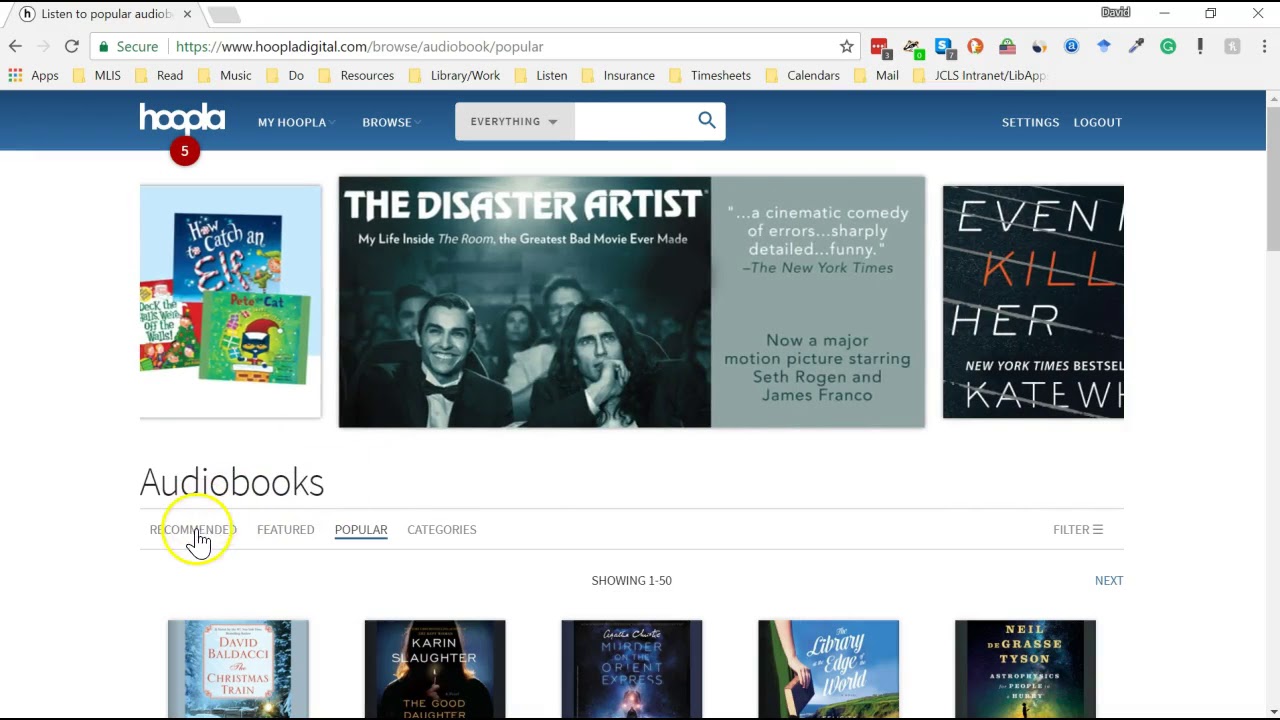Open the Calendars bookmark folder
1280x720 pixels.
click(x=802, y=75)
